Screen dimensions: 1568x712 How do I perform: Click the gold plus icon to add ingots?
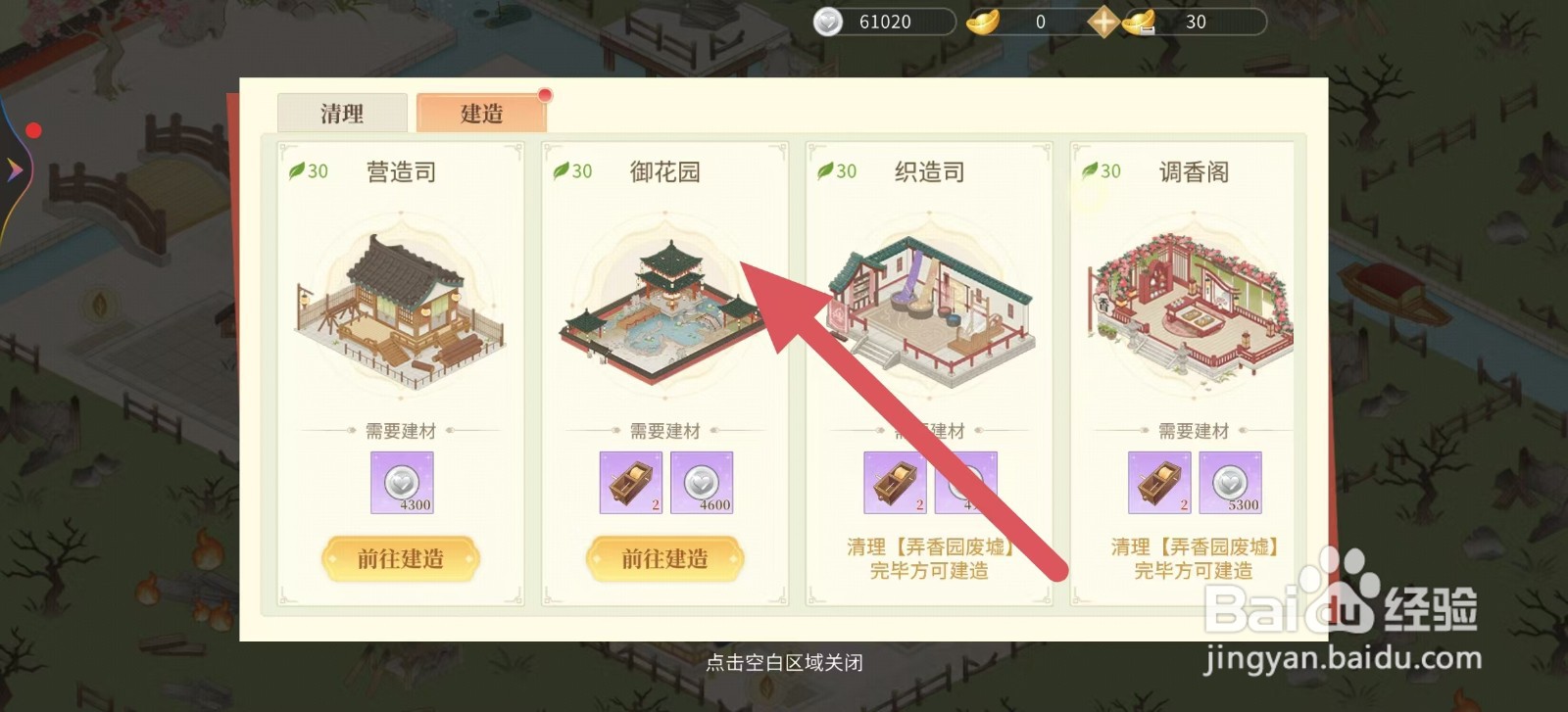pyautogui.click(x=1103, y=22)
